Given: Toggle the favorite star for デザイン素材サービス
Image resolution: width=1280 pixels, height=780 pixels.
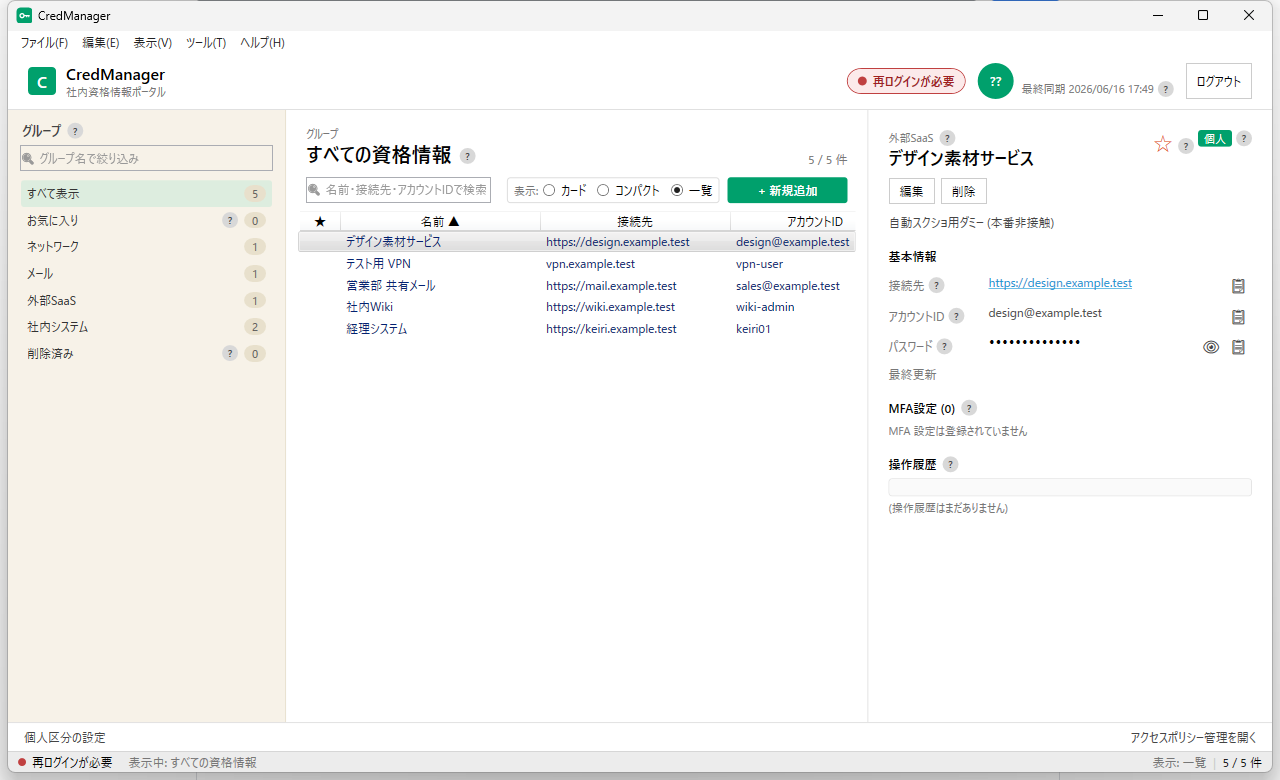Looking at the screenshot, I should (1162, 144).
